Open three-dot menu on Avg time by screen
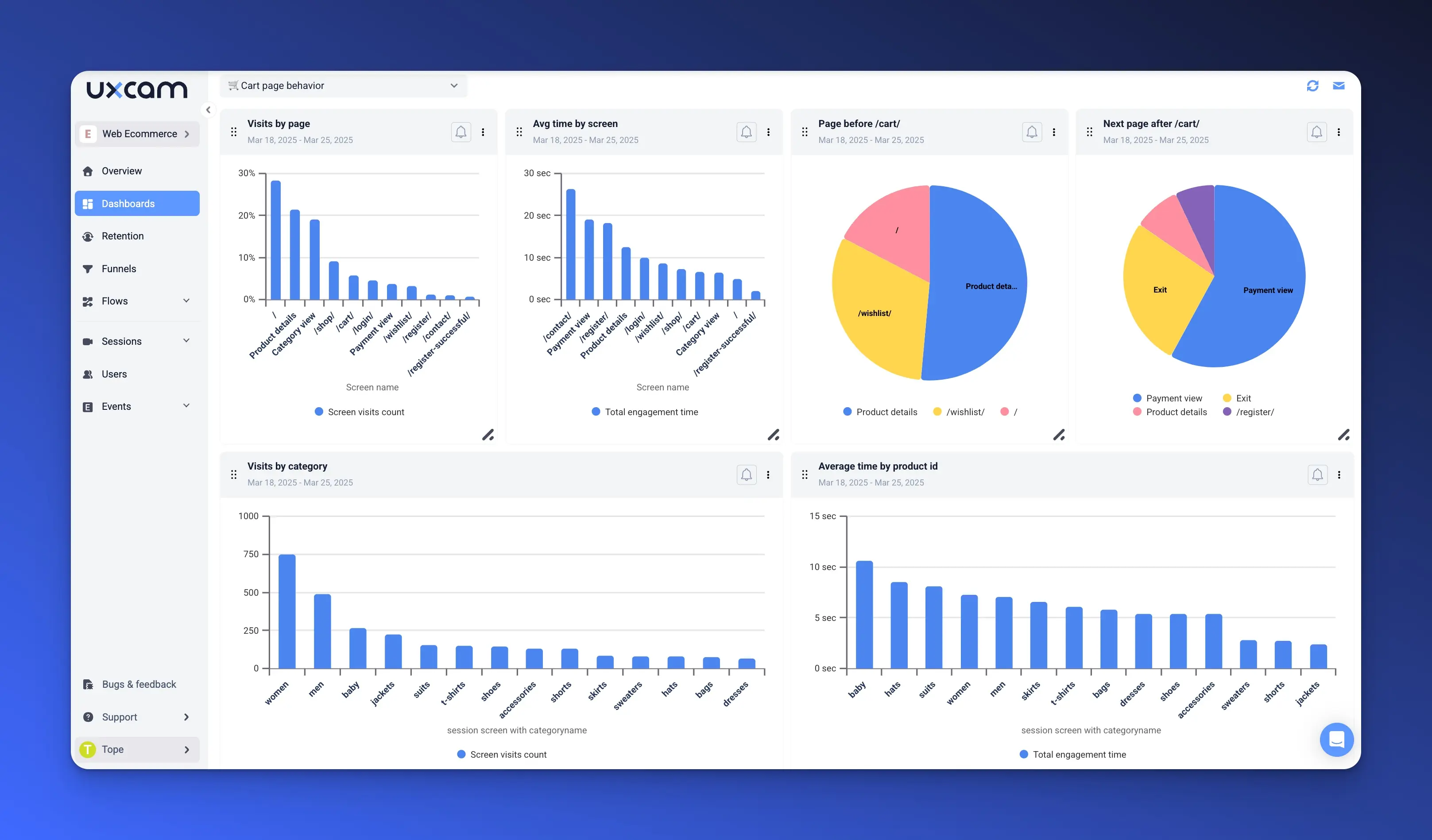Viewport: 1432px width, 840px height. coord(768,132)
